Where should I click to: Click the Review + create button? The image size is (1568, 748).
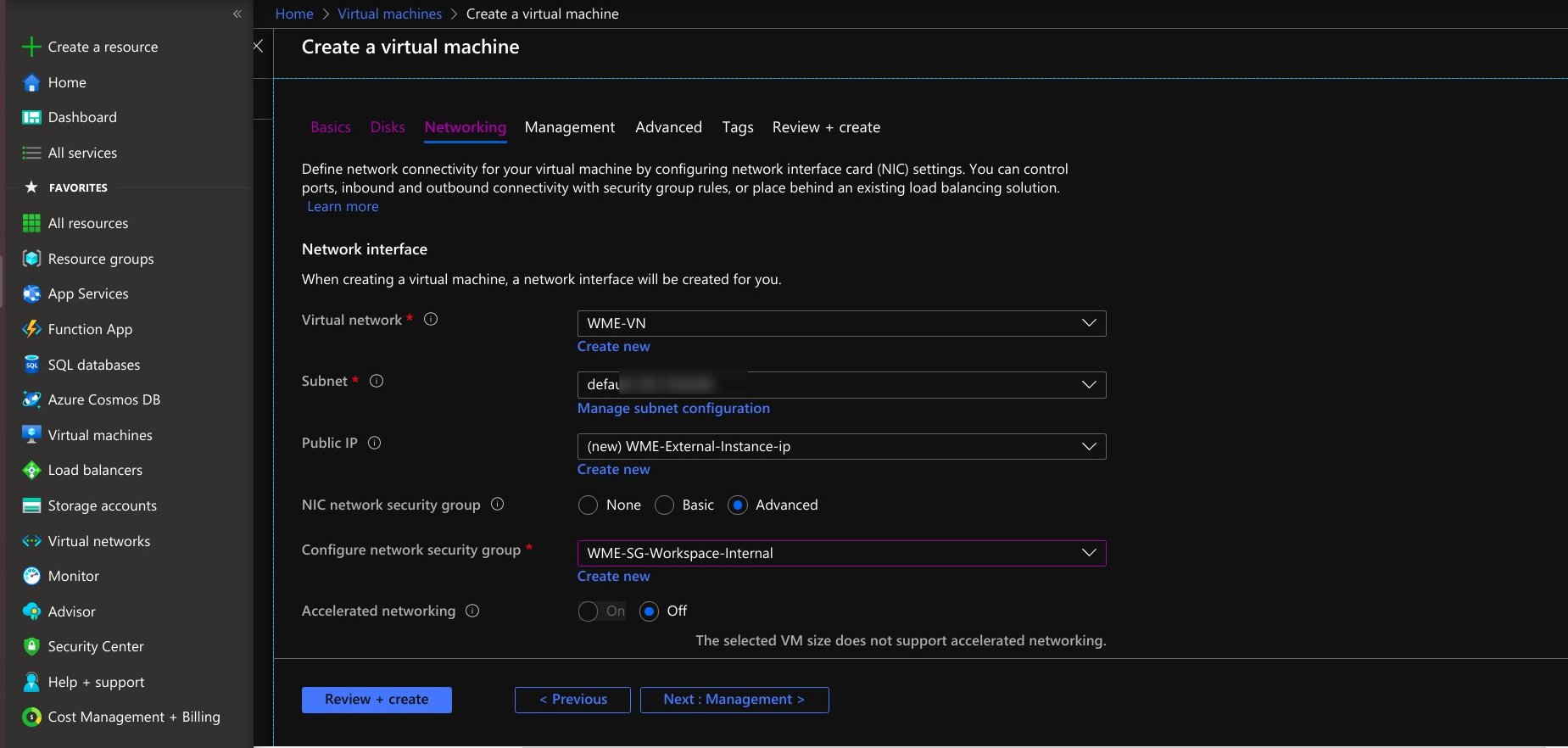click(x=377, y=700)
